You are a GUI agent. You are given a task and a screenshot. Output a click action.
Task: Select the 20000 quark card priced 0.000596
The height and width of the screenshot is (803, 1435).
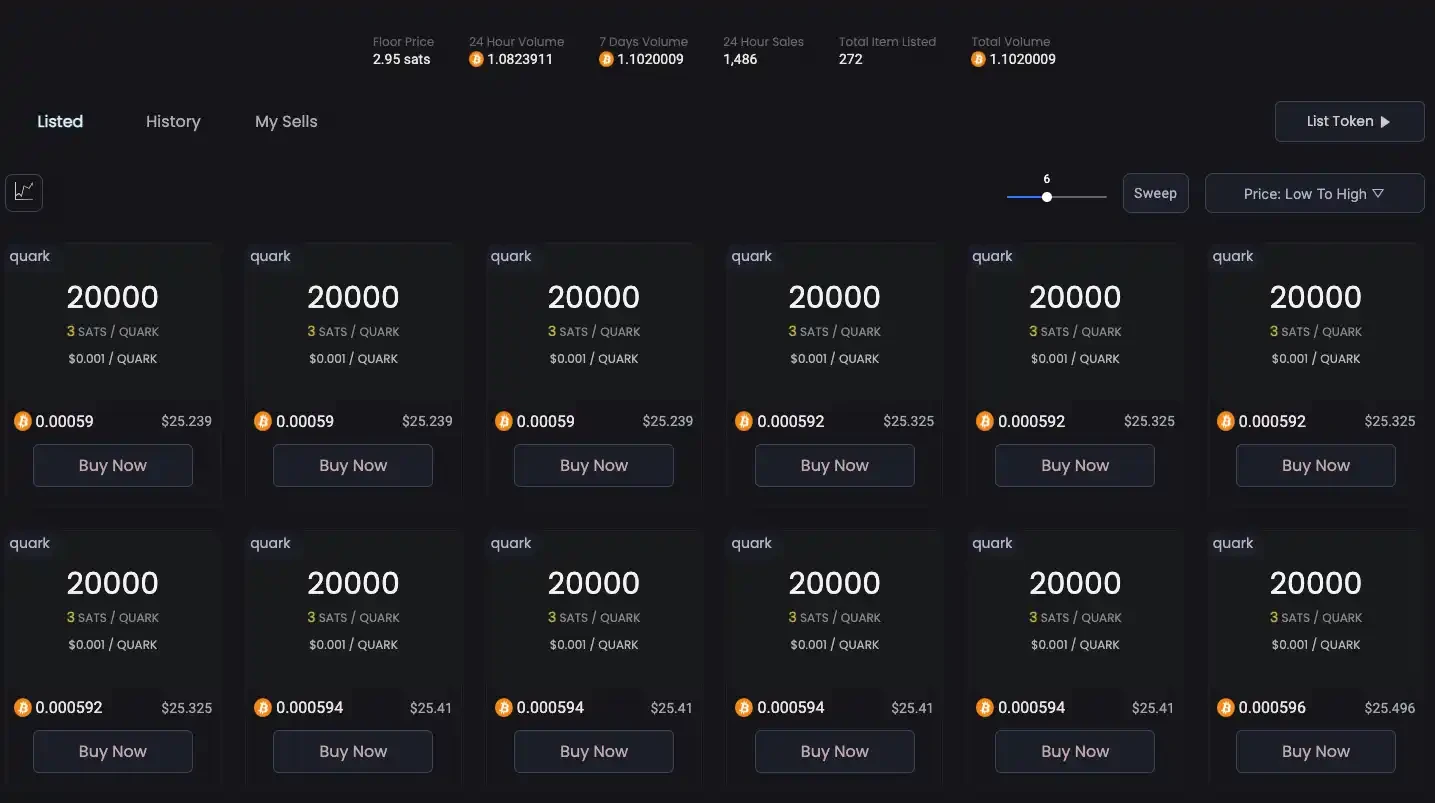(1315, 600)
